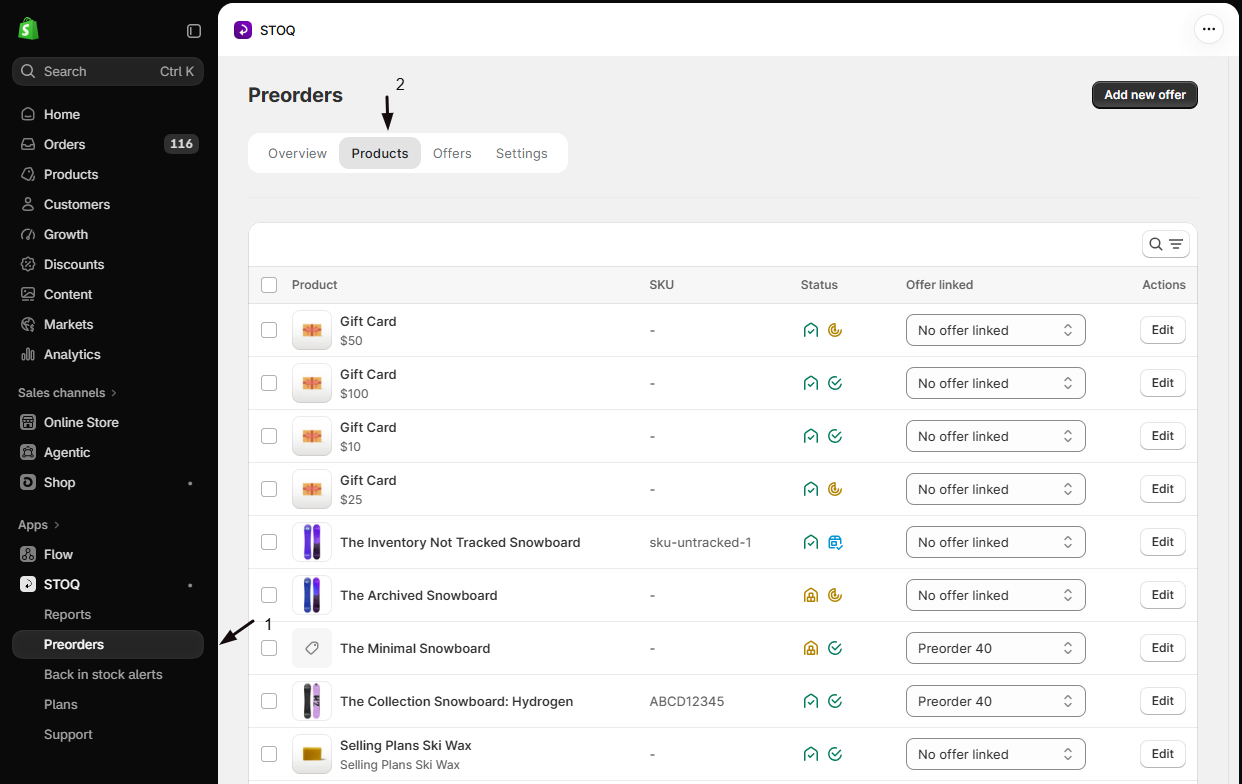Switch to the Offers tab
Screen dimensions: 1242x784
452,153
